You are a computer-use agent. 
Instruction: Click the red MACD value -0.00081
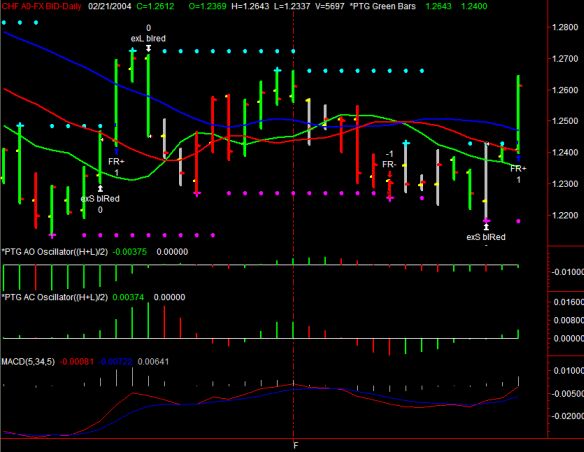click(77, 362)
